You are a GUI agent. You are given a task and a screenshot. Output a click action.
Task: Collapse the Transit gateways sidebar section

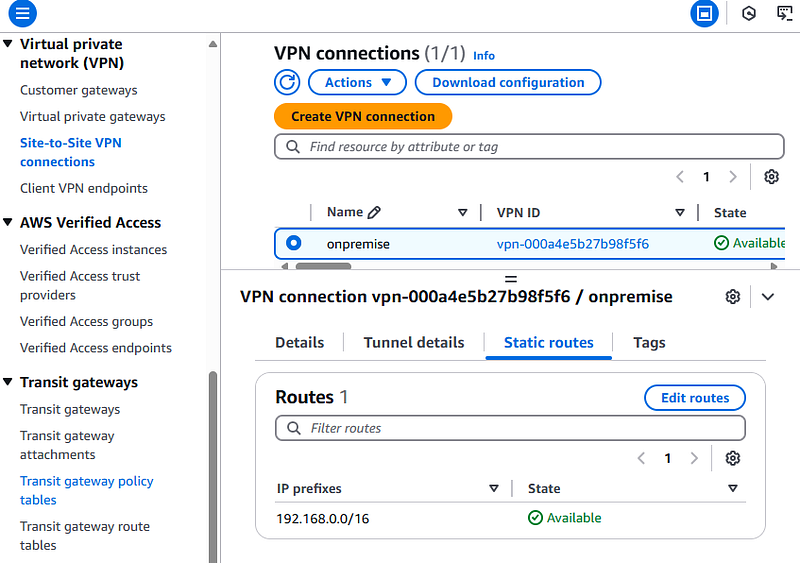click(8, 382)
